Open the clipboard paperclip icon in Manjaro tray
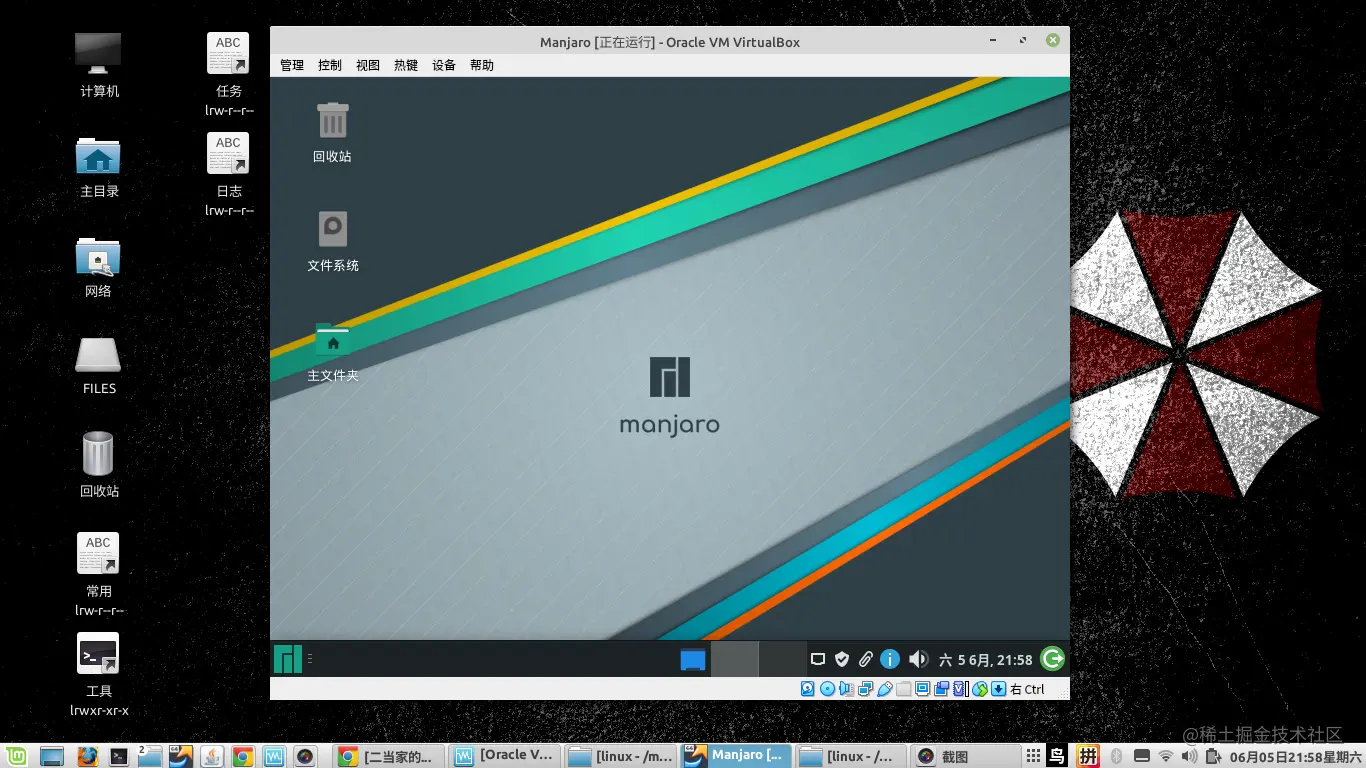 point(866,660)
